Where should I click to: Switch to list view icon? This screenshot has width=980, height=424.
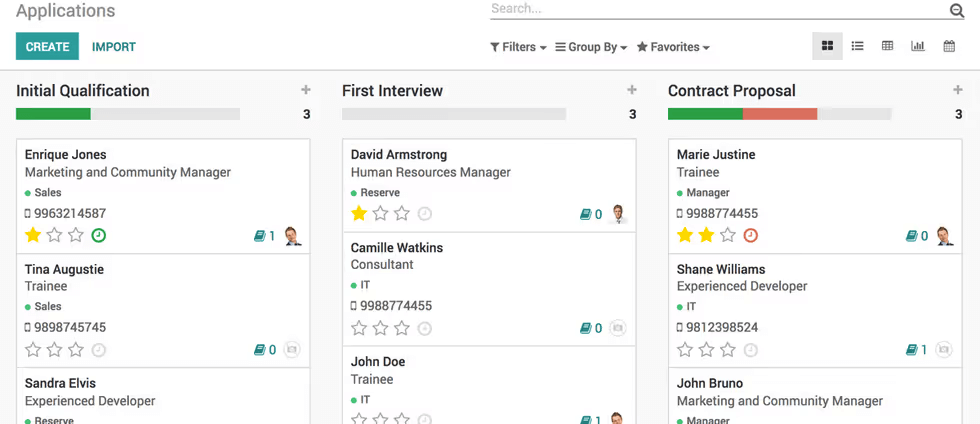pos(858,46)
